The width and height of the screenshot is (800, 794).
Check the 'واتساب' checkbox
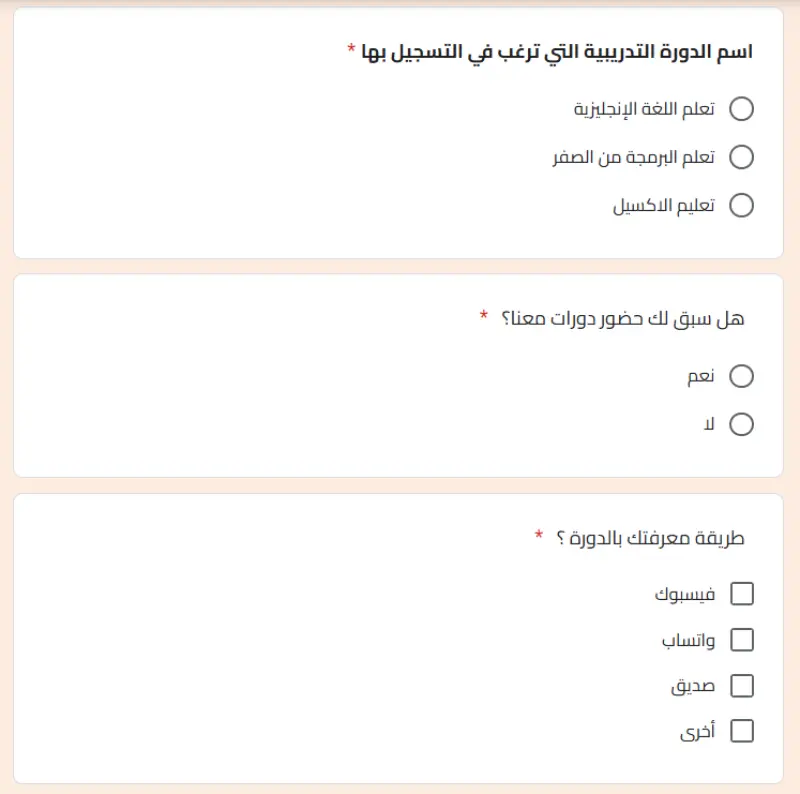click(x=743, y=640)
